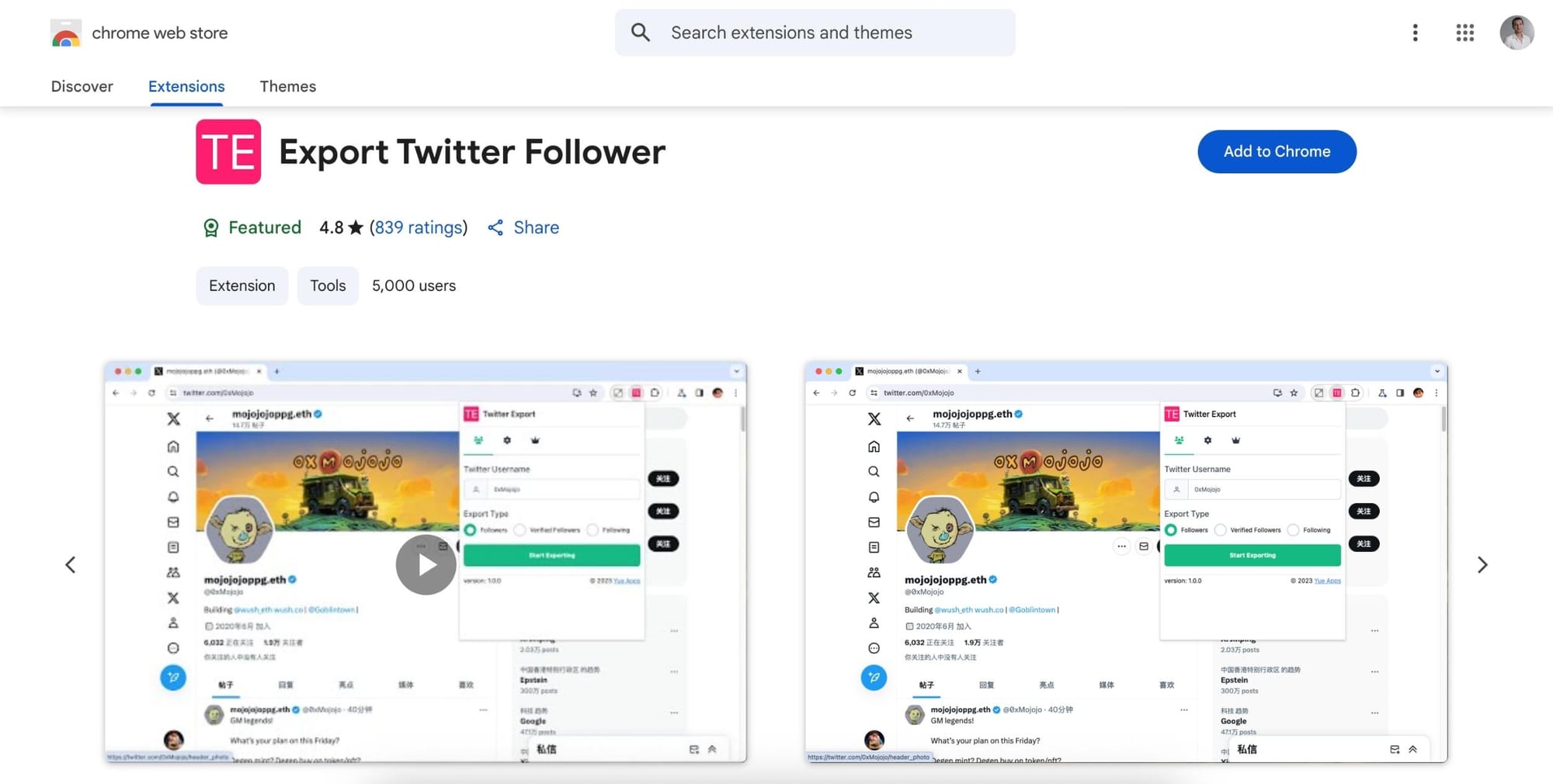Select the Following export type option
This screenshot has height=784, width=1553.
coord(592,529)
